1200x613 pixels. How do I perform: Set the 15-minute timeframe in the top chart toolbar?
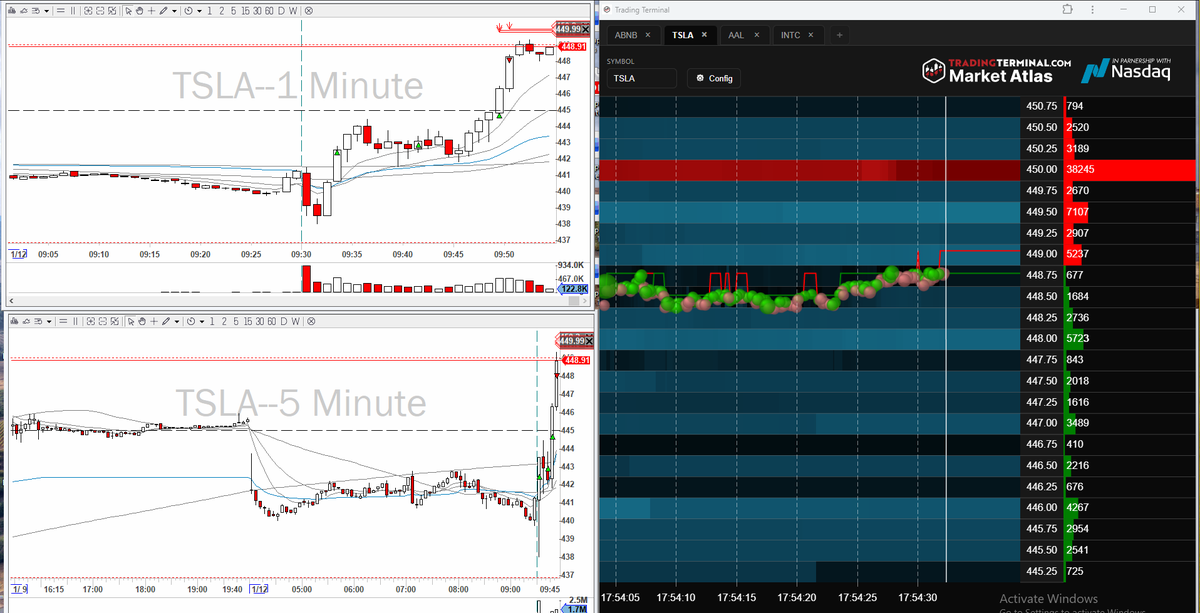tap(245, 11)
